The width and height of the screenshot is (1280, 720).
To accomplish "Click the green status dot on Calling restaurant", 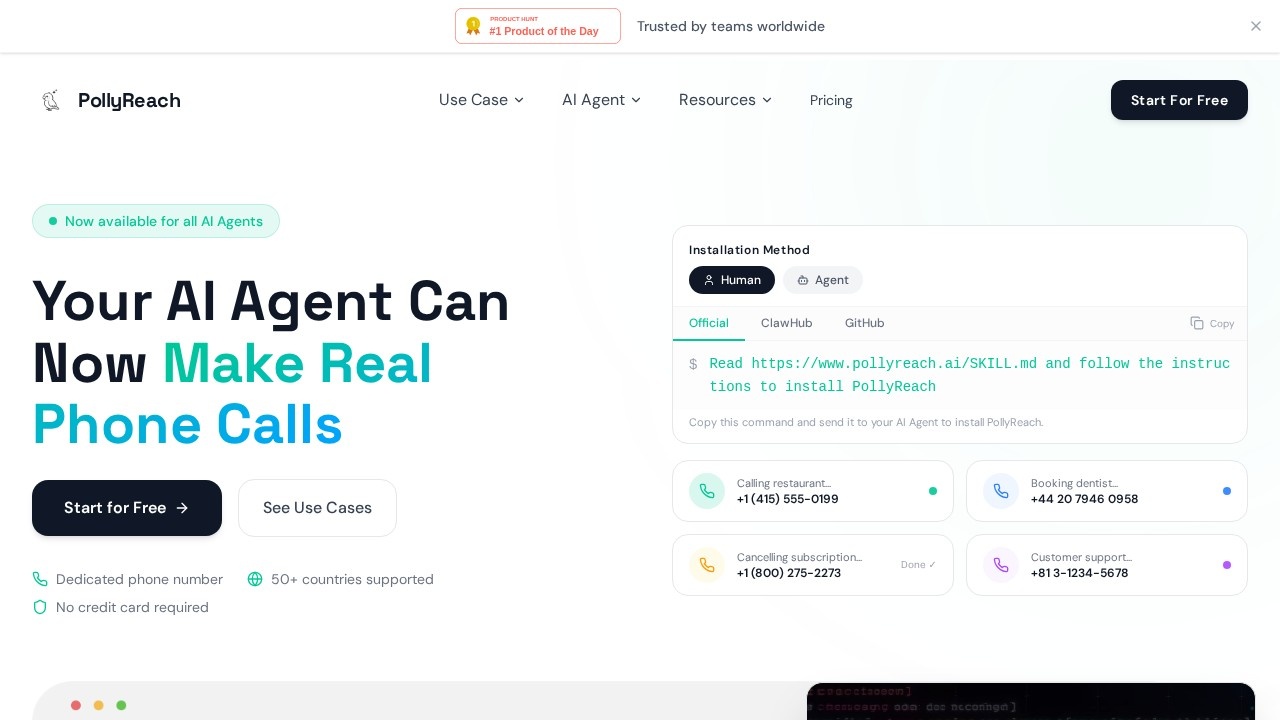I will coord(933,491).
